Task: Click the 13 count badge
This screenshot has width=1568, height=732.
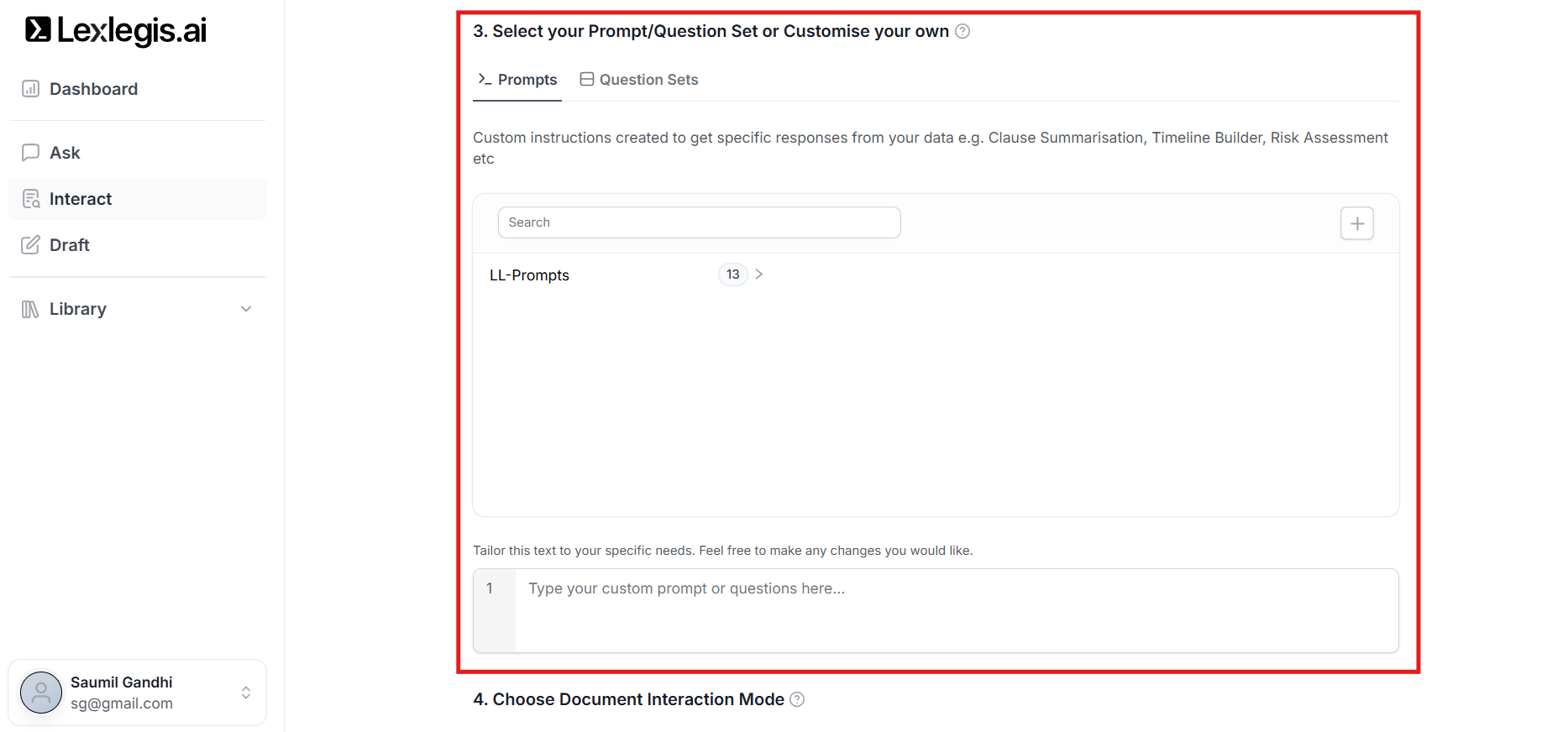Action: (x=732, y=274)
